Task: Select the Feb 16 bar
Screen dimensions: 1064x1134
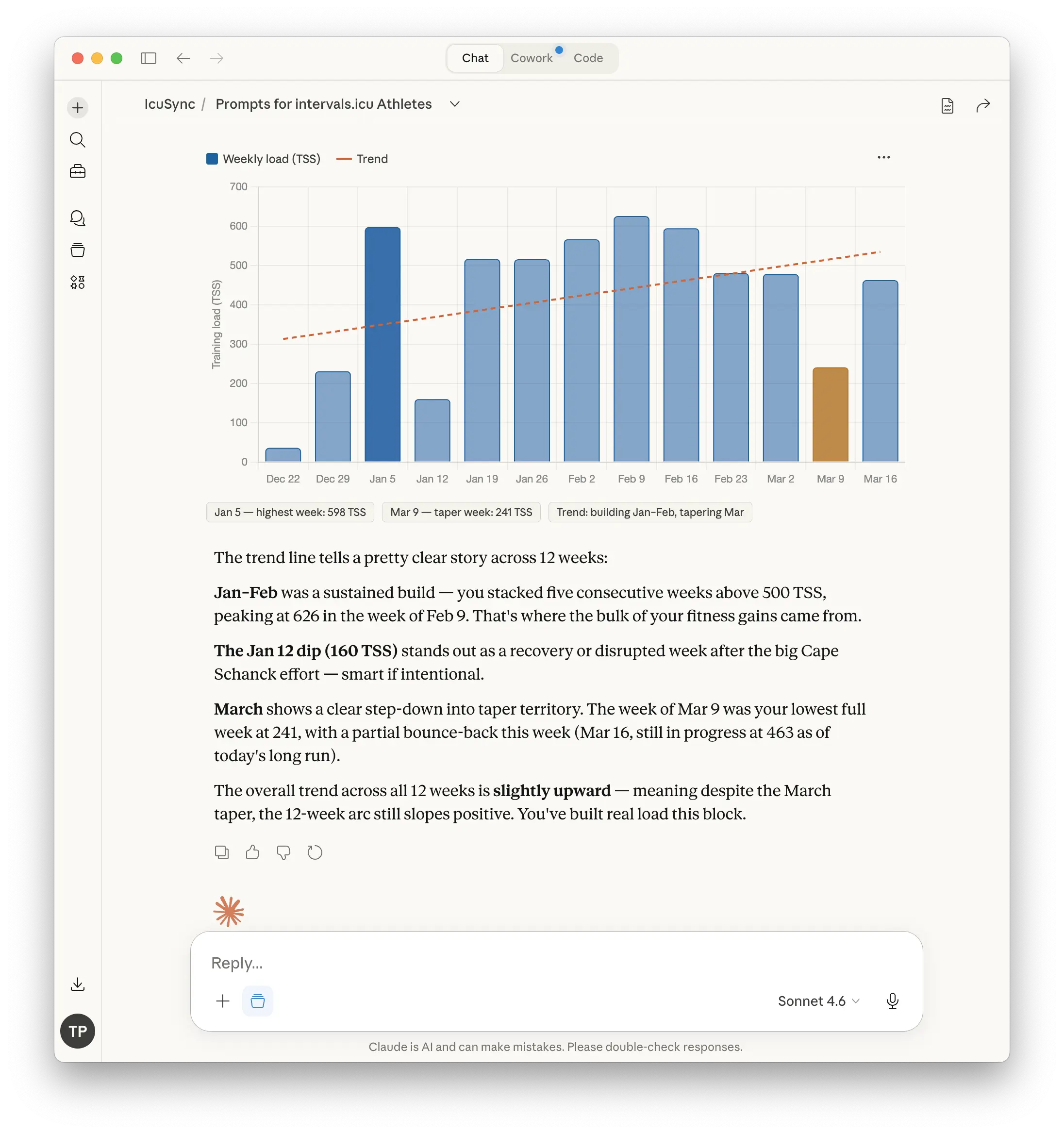Action: (681, 345)
